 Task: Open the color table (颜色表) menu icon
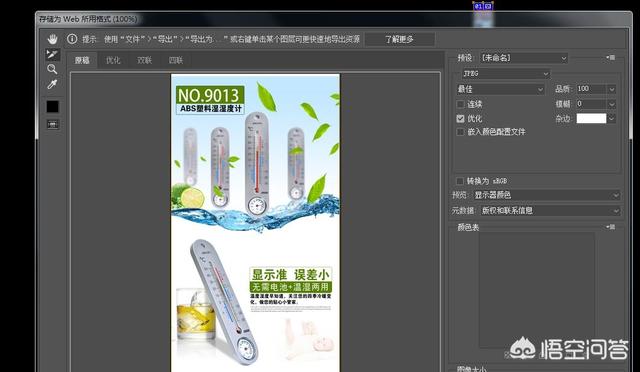[x=611, y=227]
